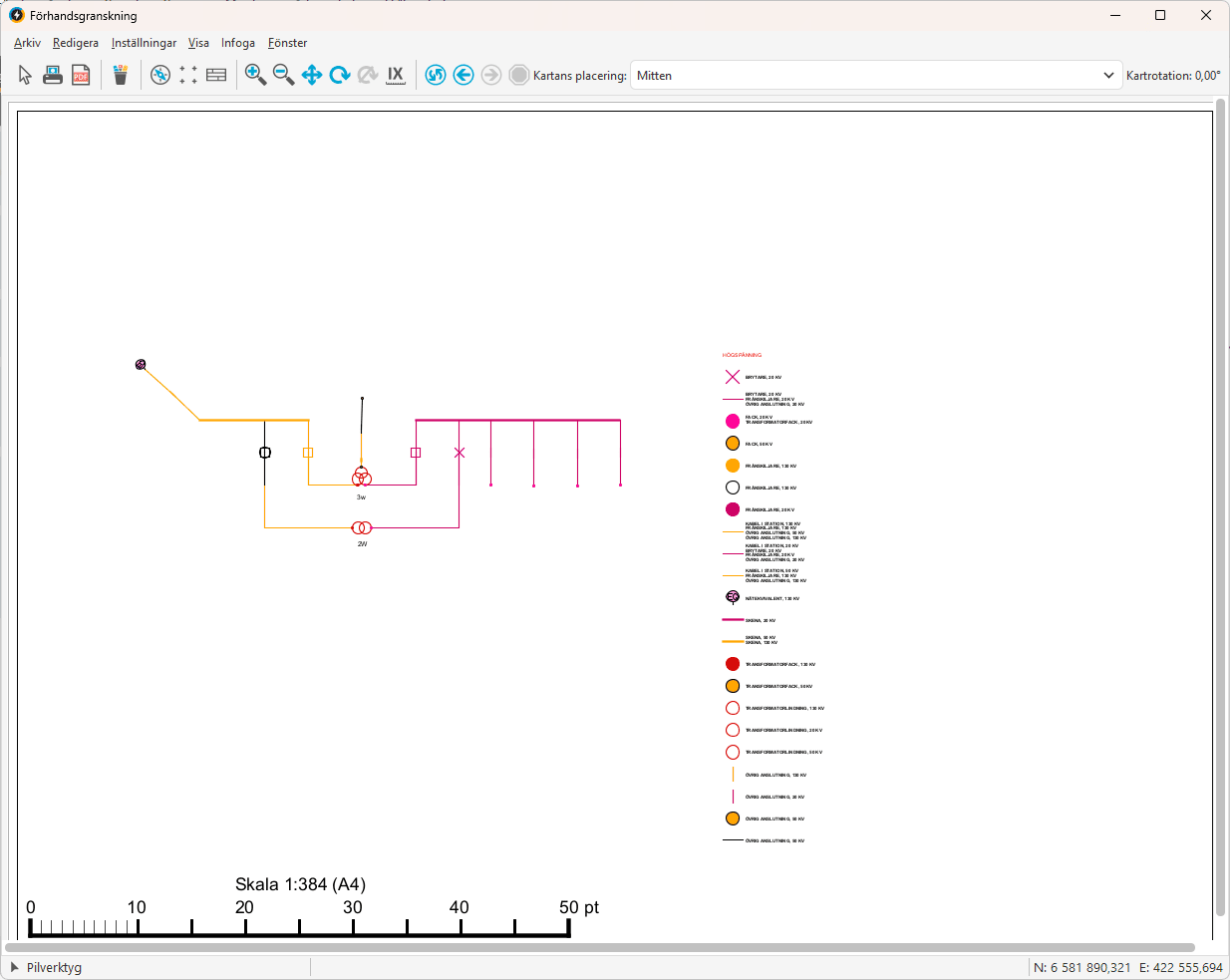This screenshot has width=1230, height=980.
Task: Click the print icon in toolbar
Action: [x=53, y=75]
